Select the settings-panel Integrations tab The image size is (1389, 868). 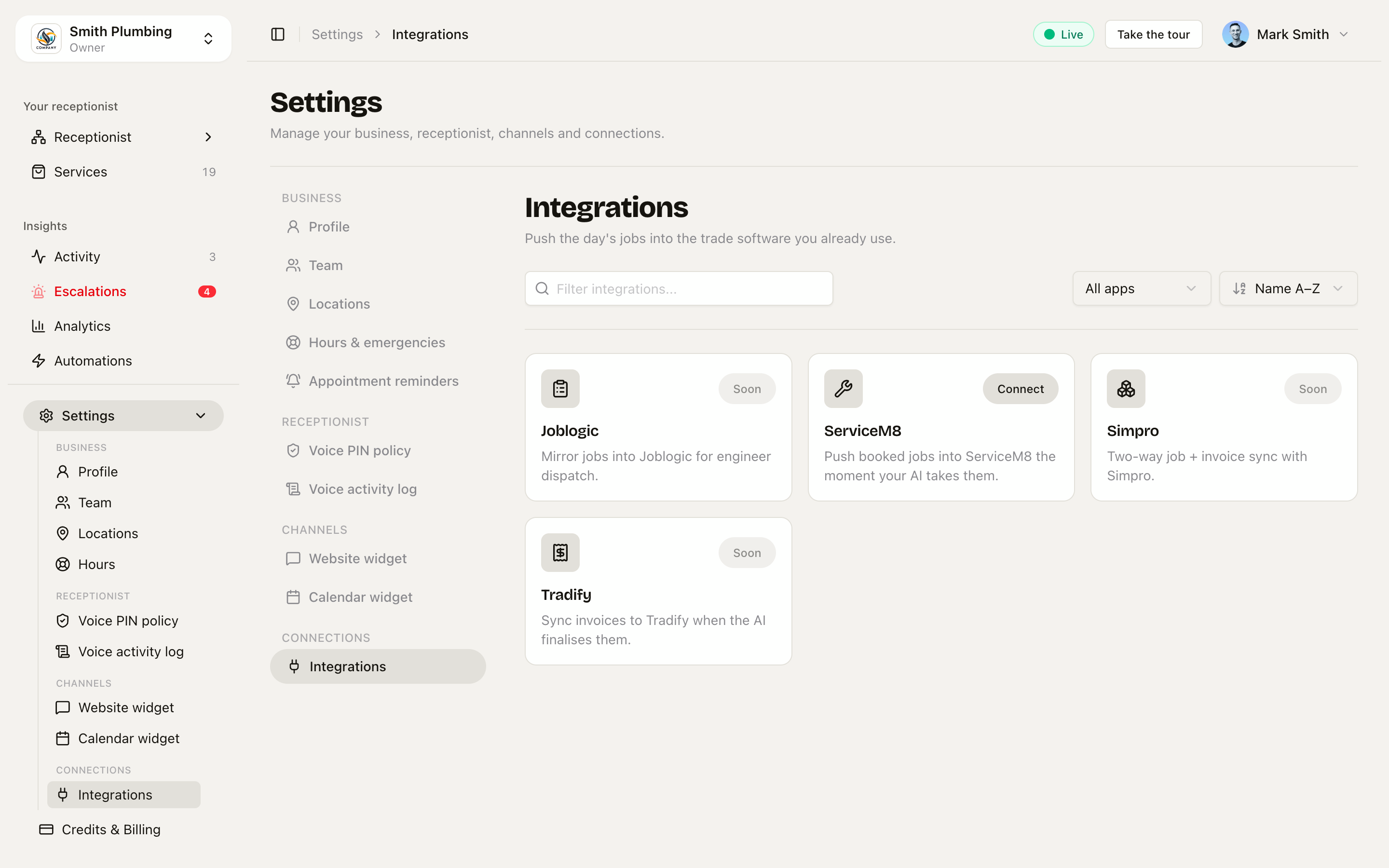pyautogui.click(x=378, y=666)
